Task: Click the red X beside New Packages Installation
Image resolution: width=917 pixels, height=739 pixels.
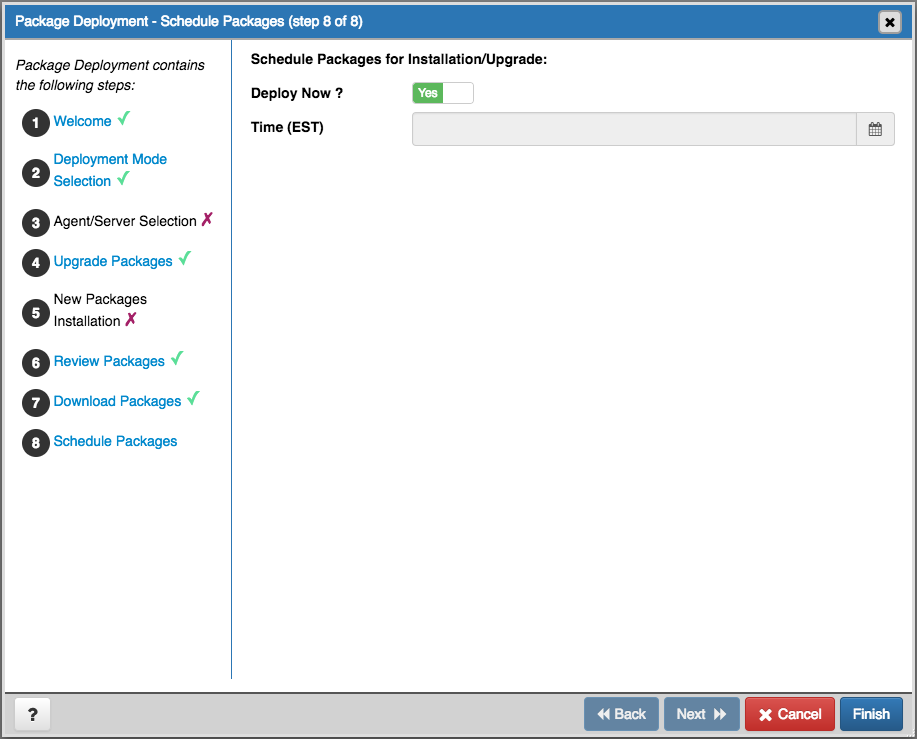Action: click(131, 319)
